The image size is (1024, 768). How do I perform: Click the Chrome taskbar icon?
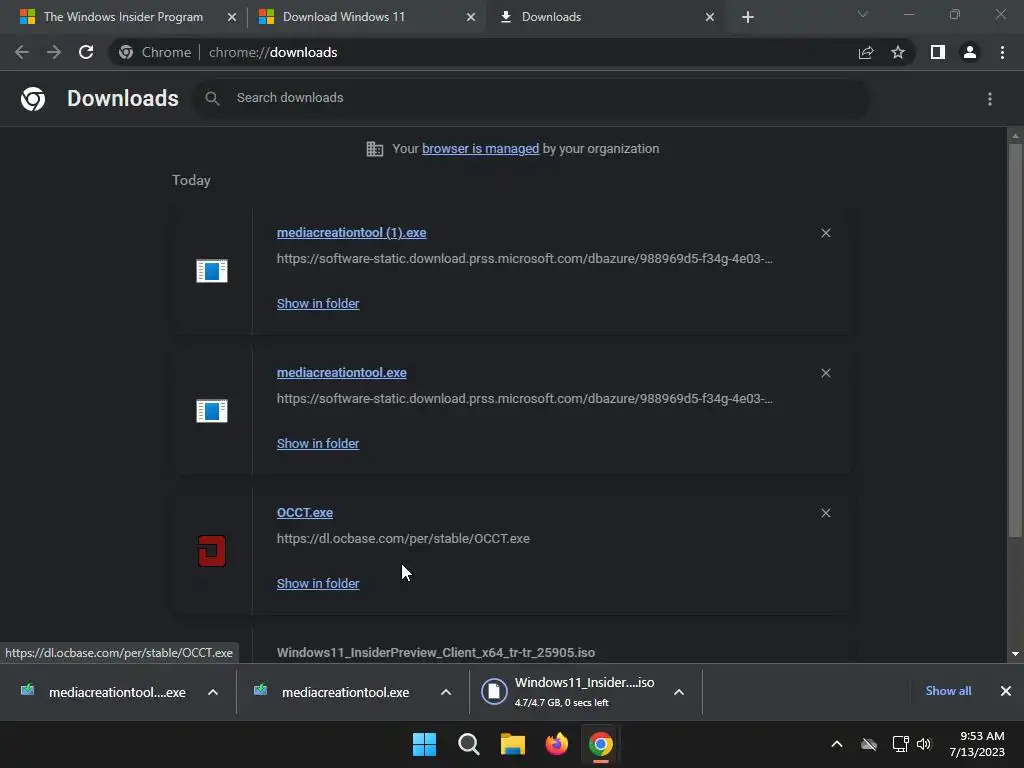(x=601, y=744)
